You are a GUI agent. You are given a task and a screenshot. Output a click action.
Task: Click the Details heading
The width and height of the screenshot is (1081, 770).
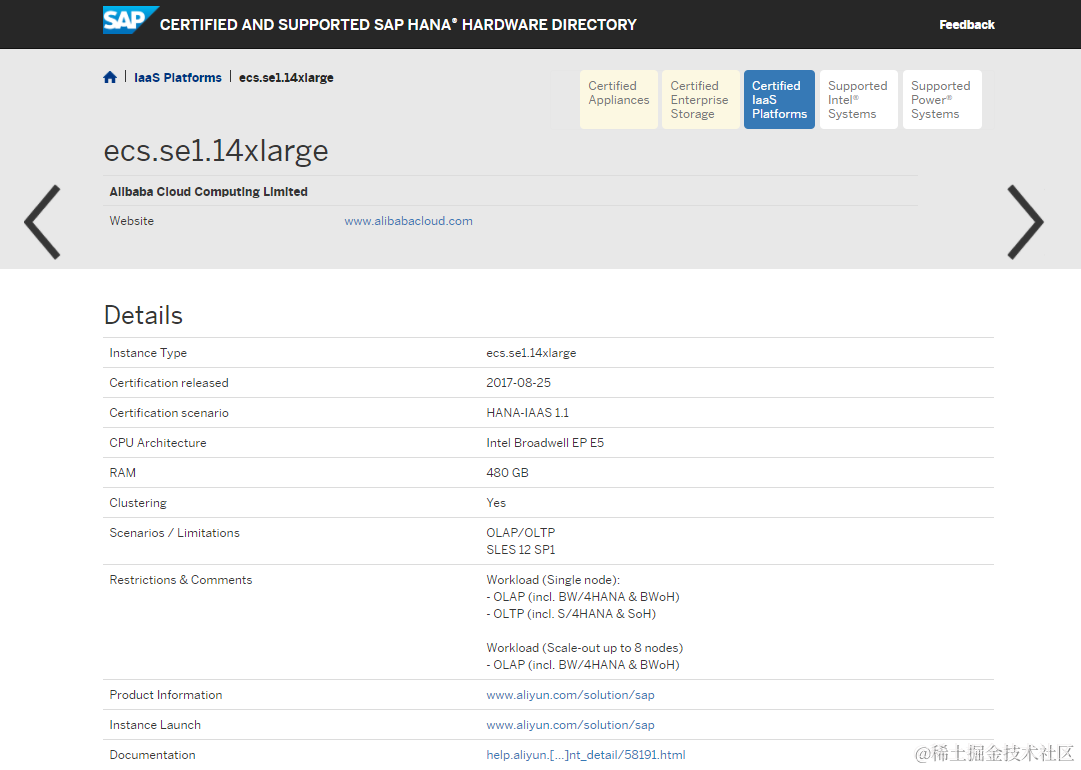tap(143, 315)
